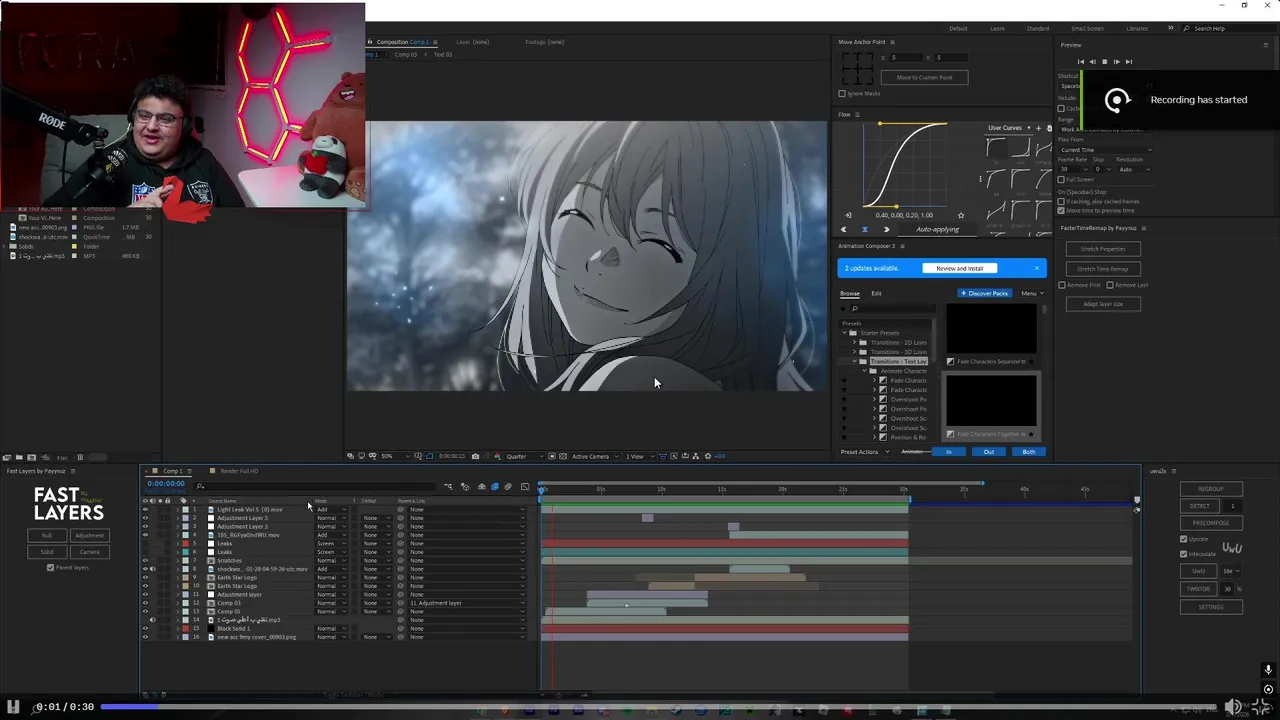Click Stretch Properties button

tap(1102, 249)
